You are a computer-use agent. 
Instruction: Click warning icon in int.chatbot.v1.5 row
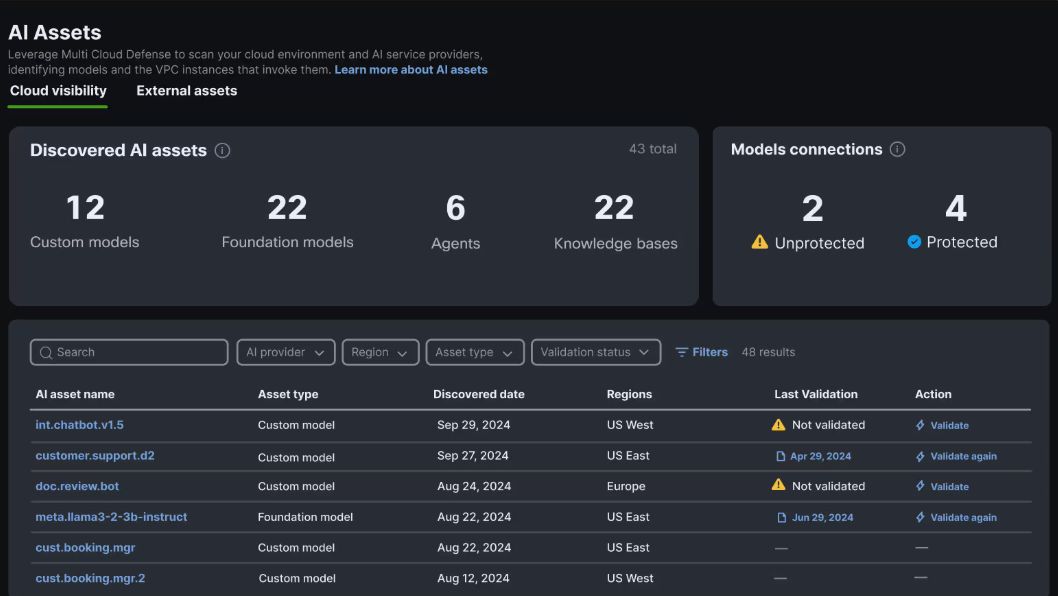[x=779, y=425]
